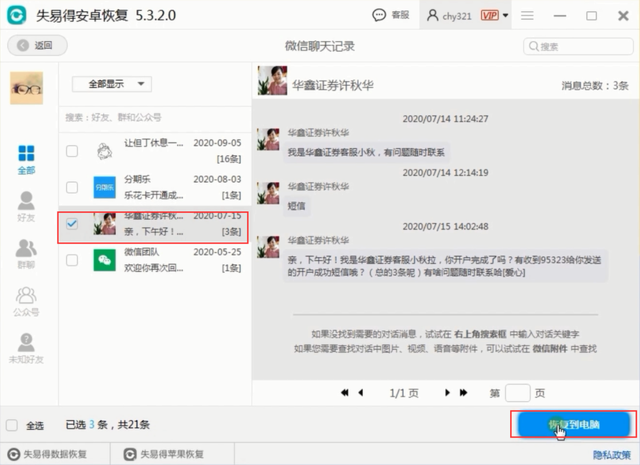
Task: Minimize the application window
Action: [x=560, y=16]
